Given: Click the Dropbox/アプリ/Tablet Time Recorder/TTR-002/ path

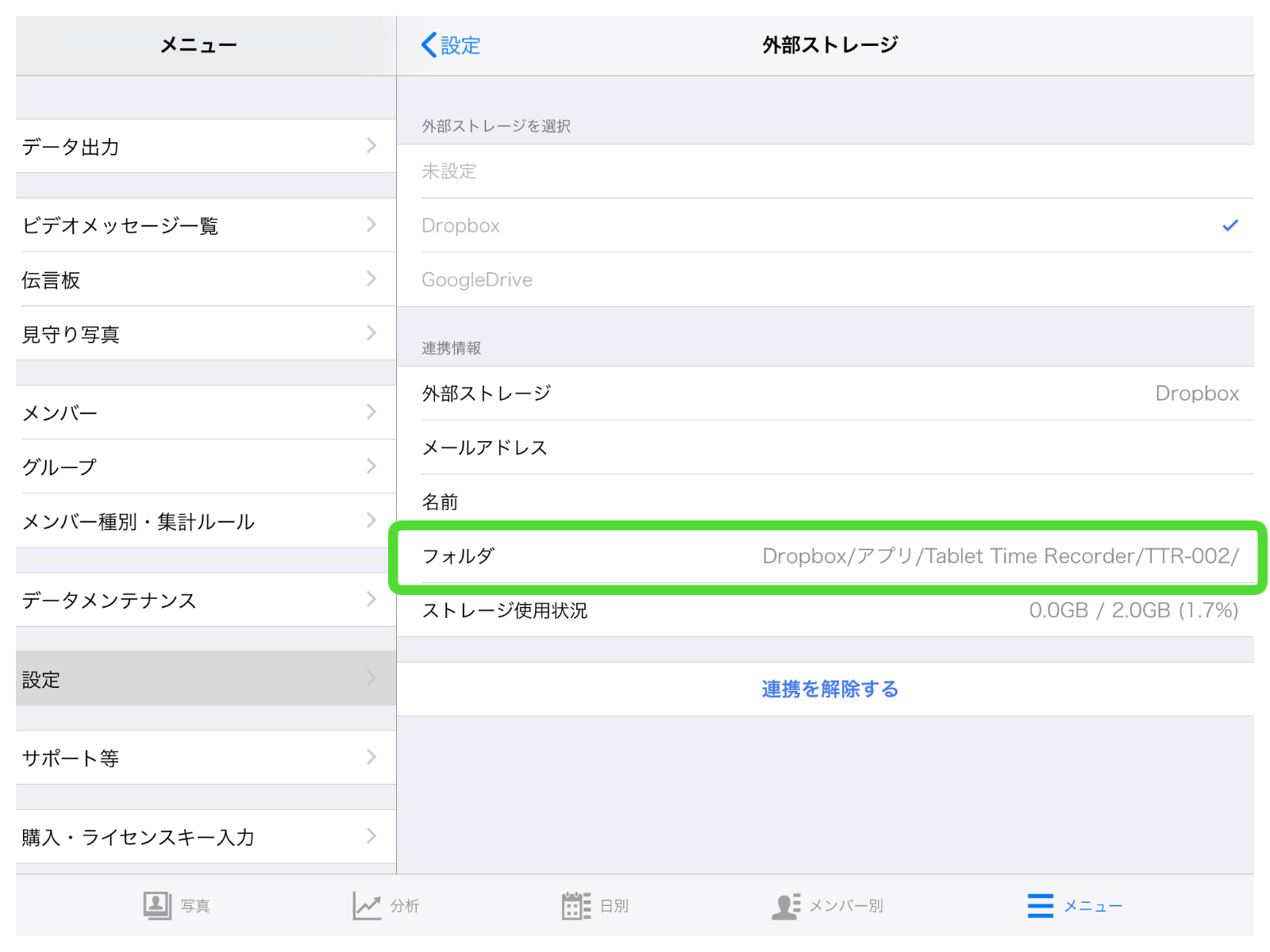Looking at the screenshot, I should pos(1001,556).
